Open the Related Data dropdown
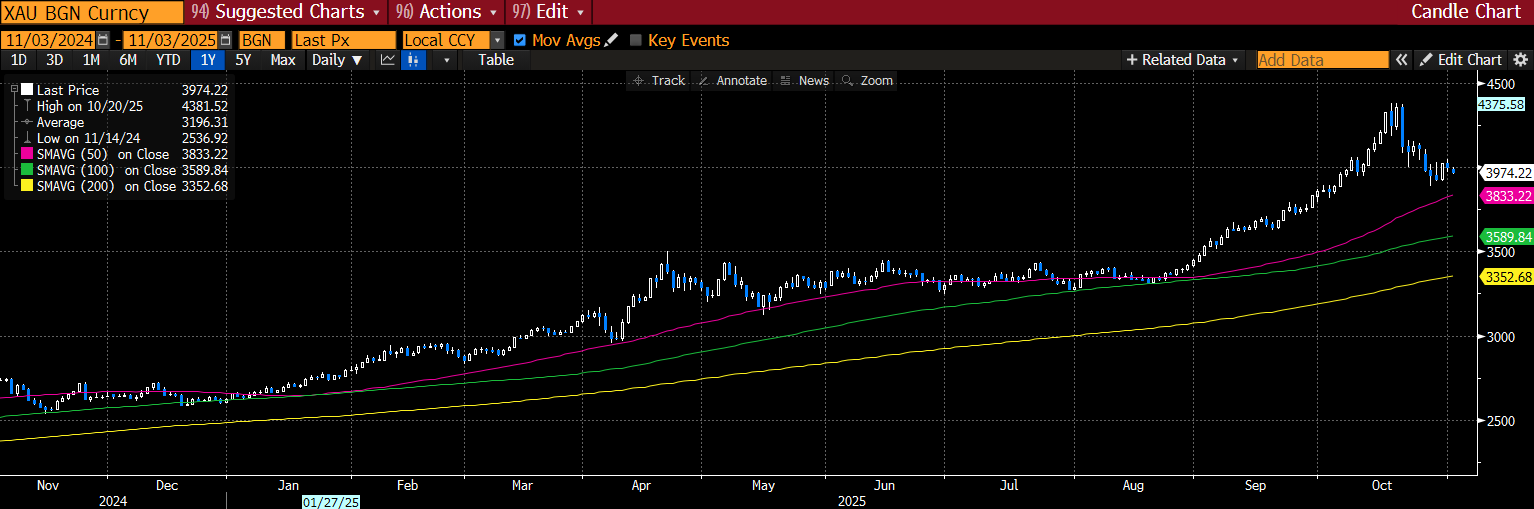The width and height of the screenshot is (1534, 509). tap(1182, 60)
